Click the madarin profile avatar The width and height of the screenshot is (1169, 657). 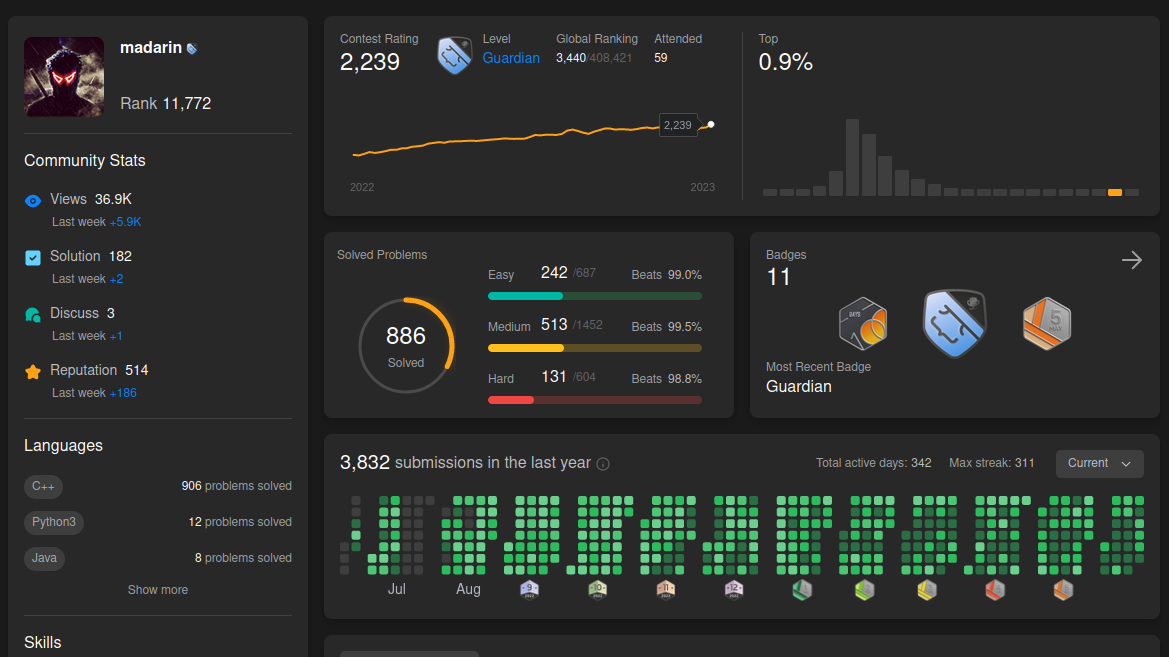[64, 77]
